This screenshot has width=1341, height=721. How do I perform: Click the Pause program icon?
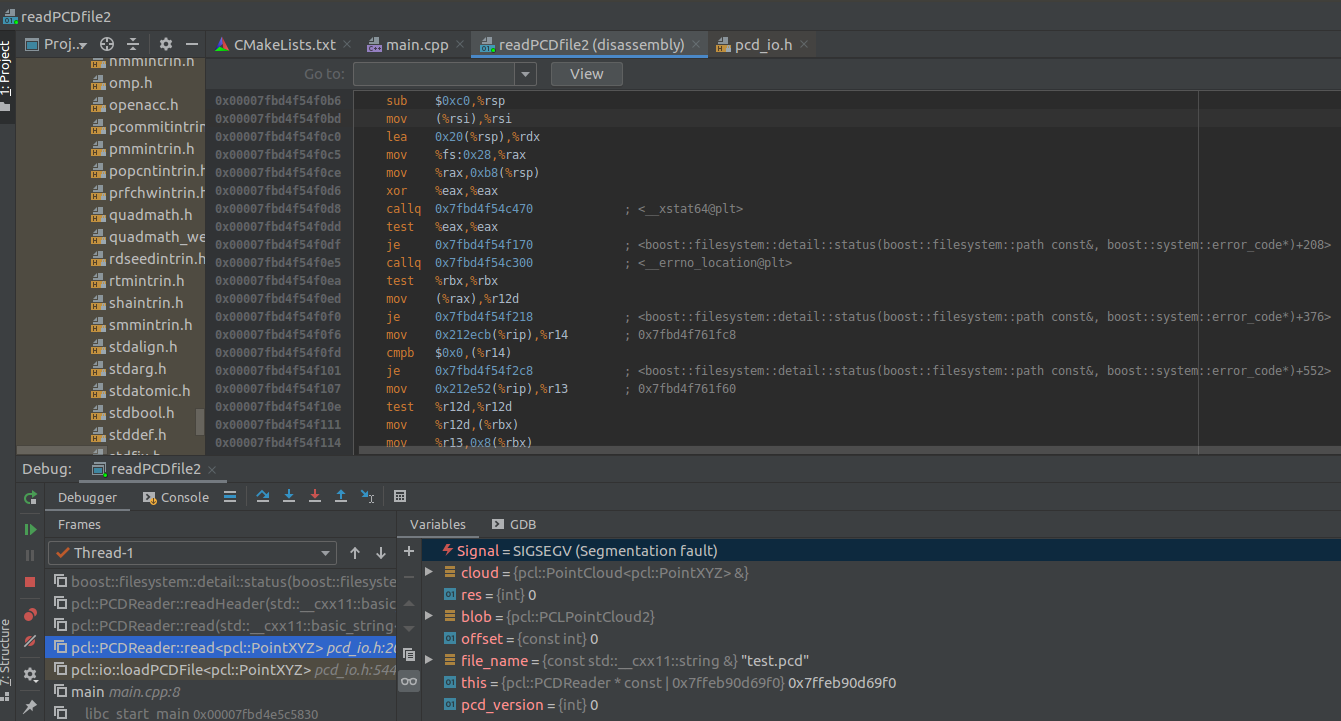coord(30,555)
